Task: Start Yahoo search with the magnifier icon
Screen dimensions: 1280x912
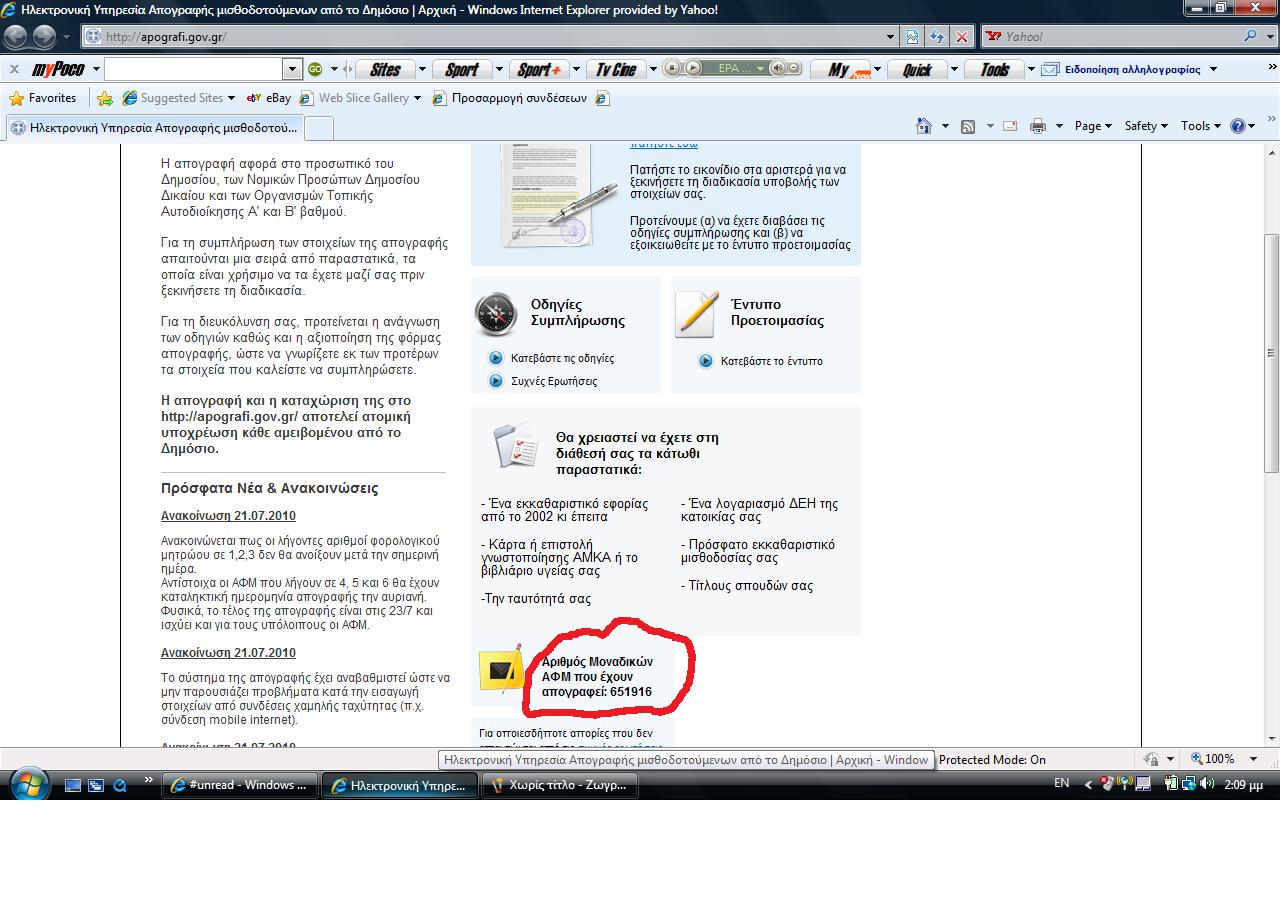Action: pos(1250,37)
